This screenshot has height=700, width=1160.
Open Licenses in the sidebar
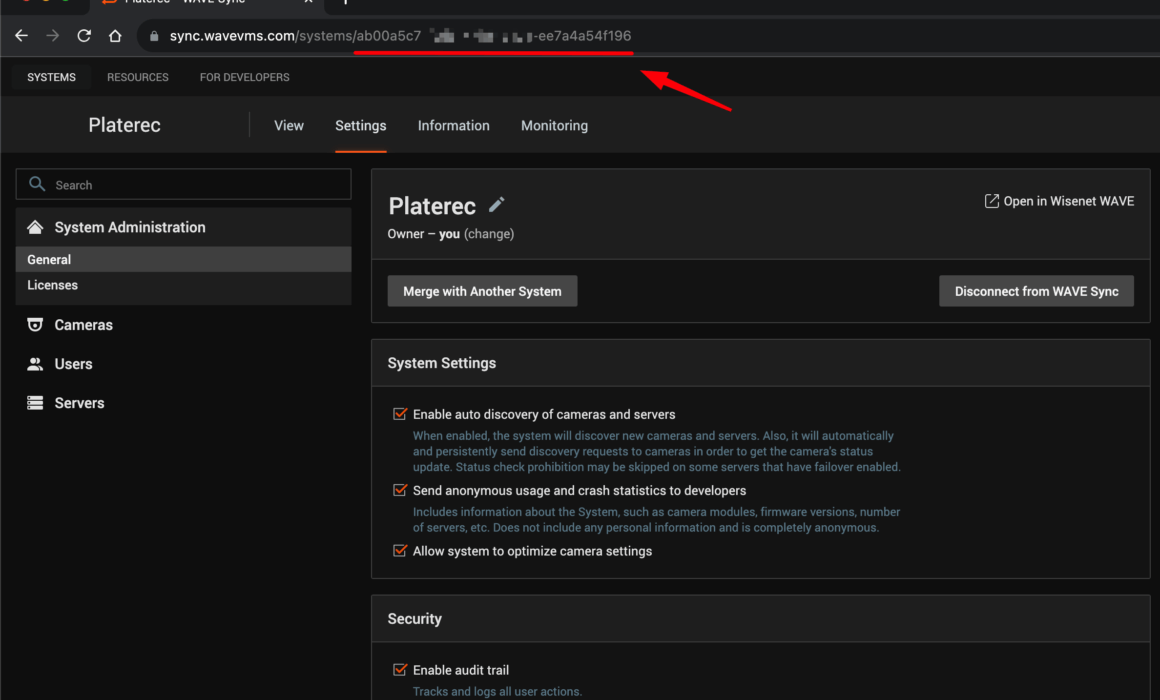183,285
